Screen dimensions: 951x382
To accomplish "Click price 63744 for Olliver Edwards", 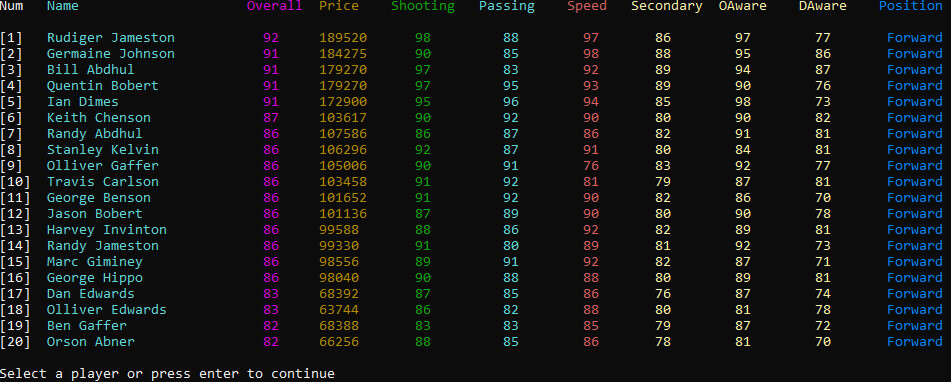I will (339, 310).
